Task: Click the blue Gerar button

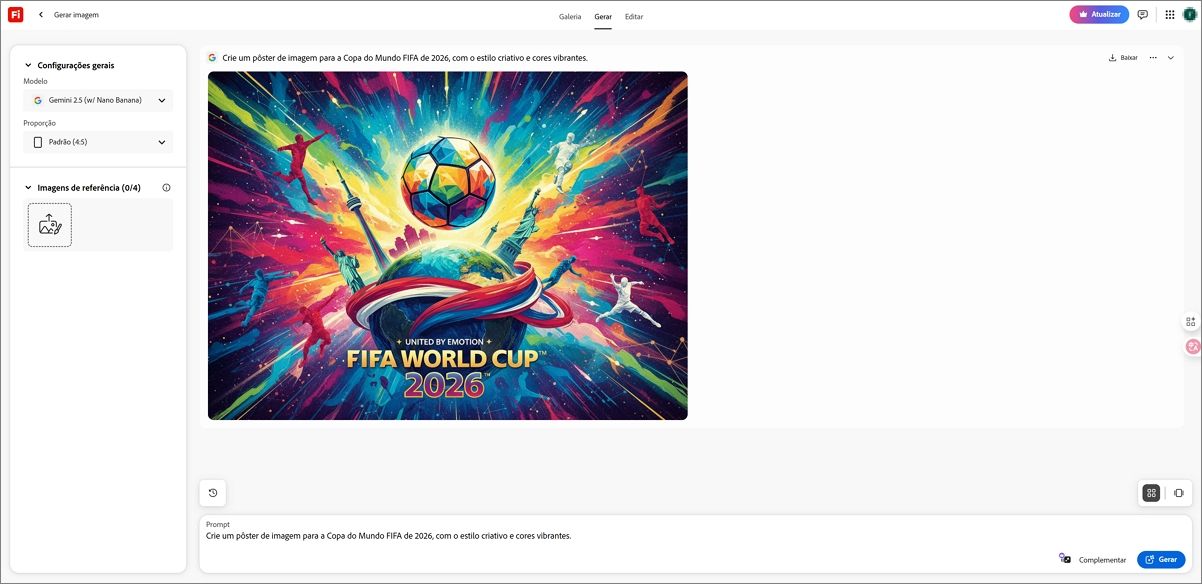Action: click(1161, 560)
